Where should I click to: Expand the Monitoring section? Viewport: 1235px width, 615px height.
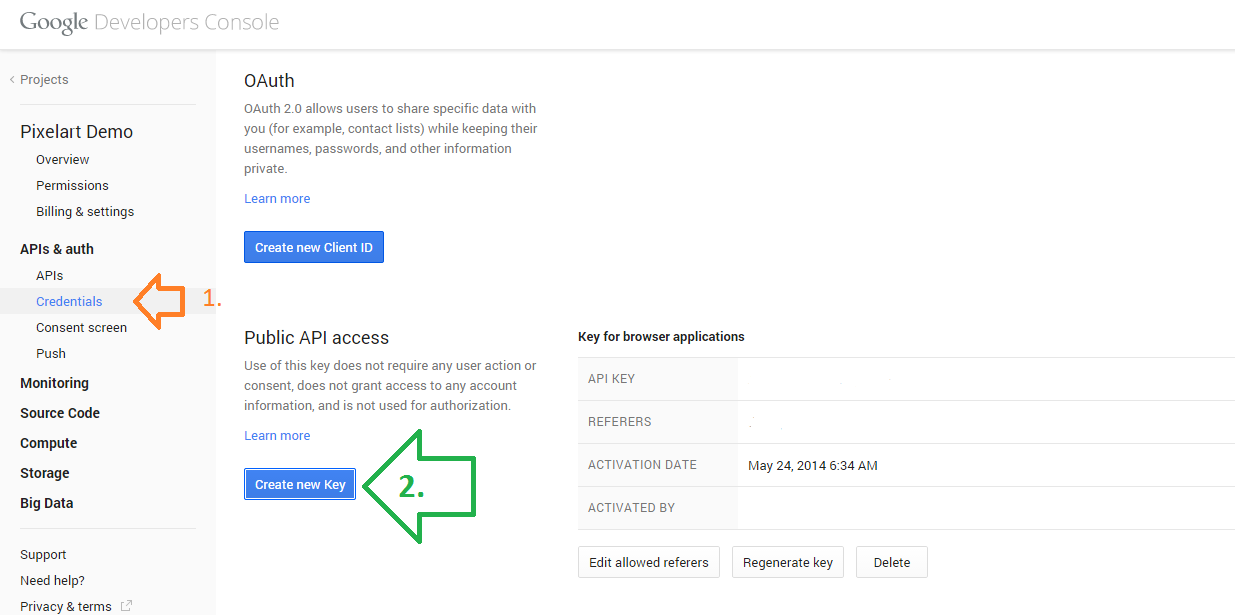coord(54,383)
